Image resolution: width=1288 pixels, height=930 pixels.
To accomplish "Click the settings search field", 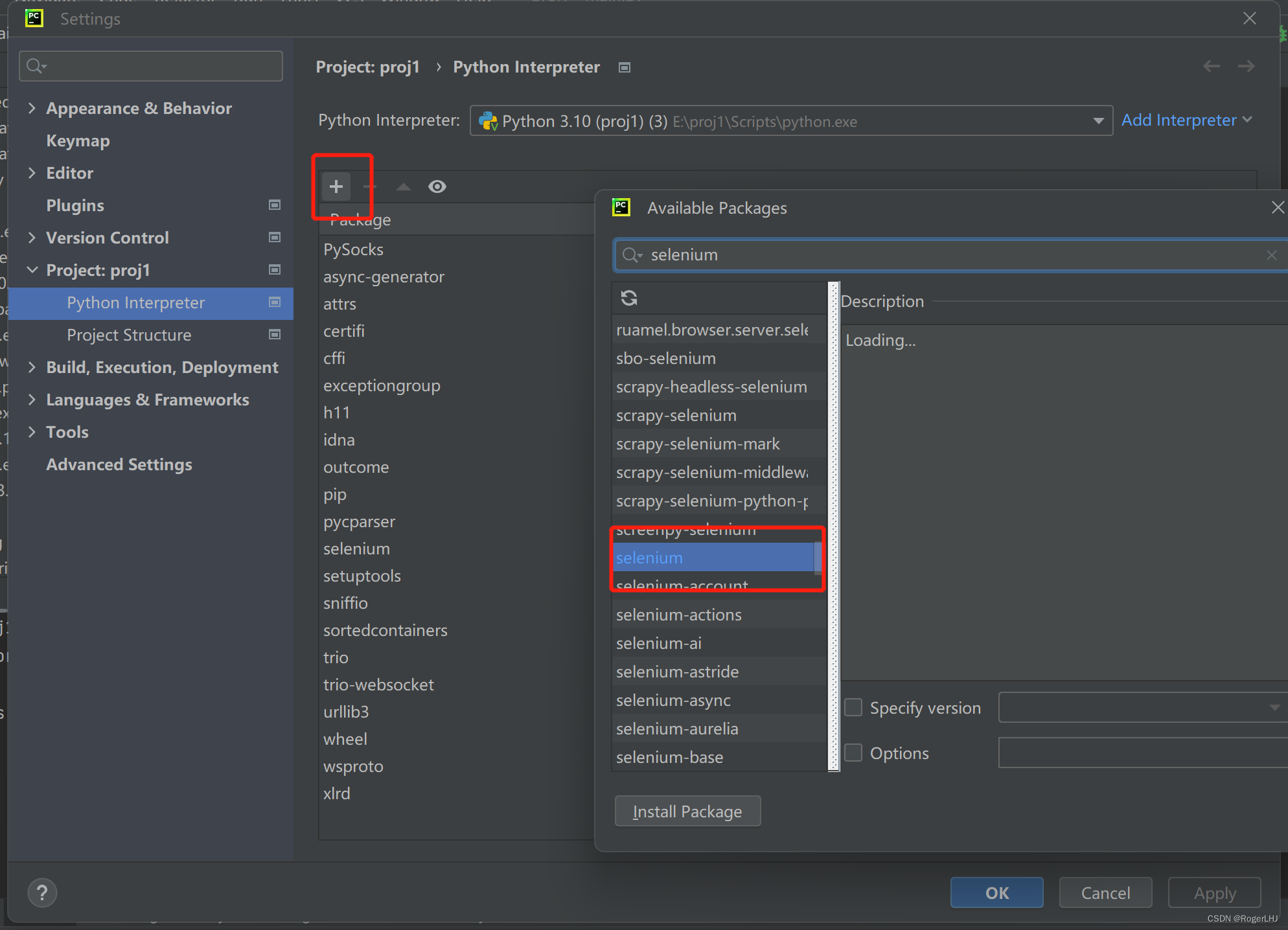I will [151, 66].
